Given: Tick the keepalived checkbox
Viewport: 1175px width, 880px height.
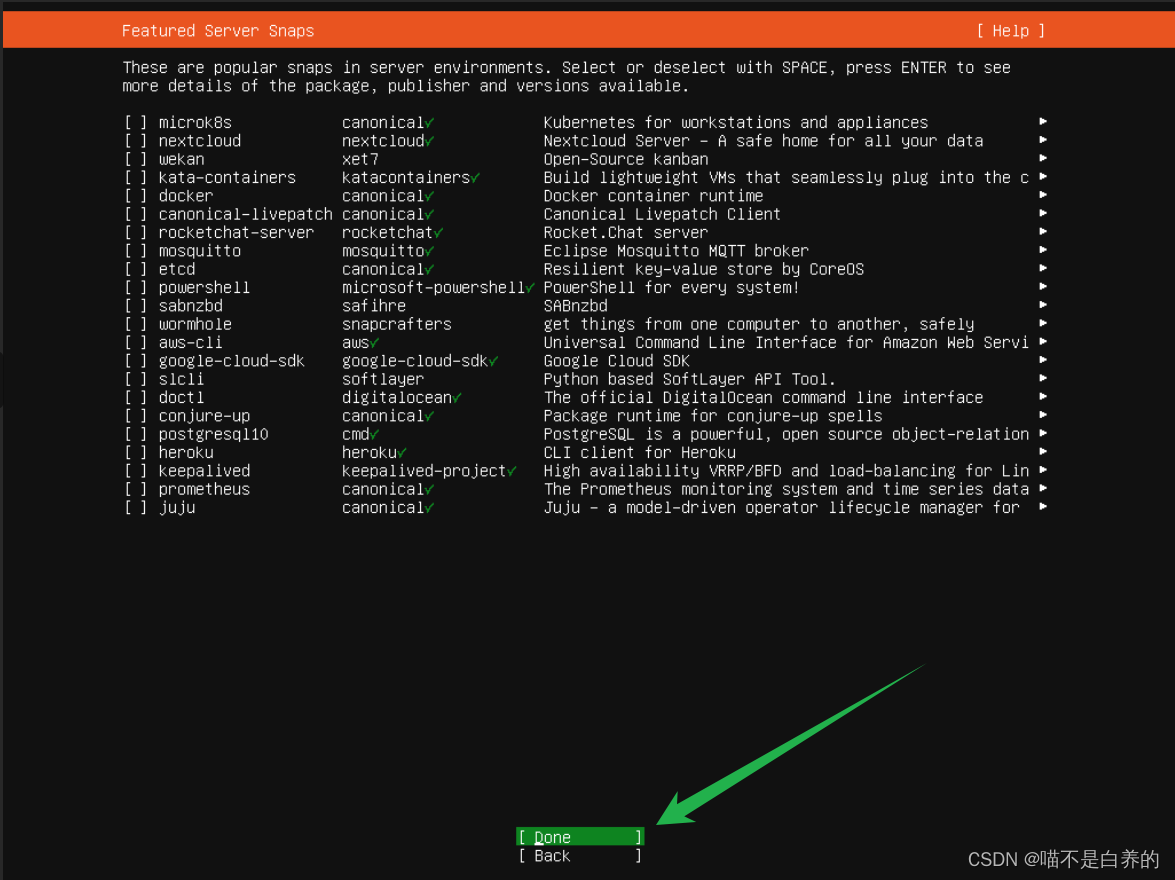Looking at the screenshot, I should pos(136,471).
